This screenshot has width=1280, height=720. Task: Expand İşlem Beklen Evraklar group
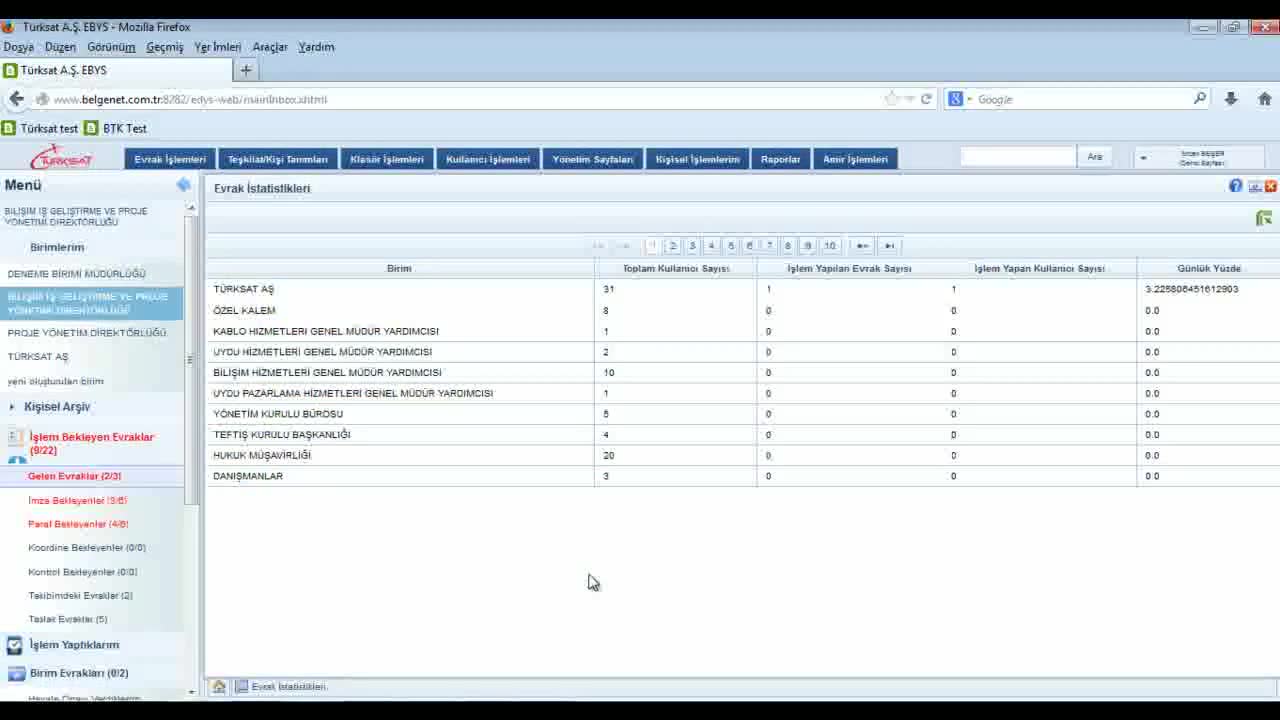pos(91,443)
